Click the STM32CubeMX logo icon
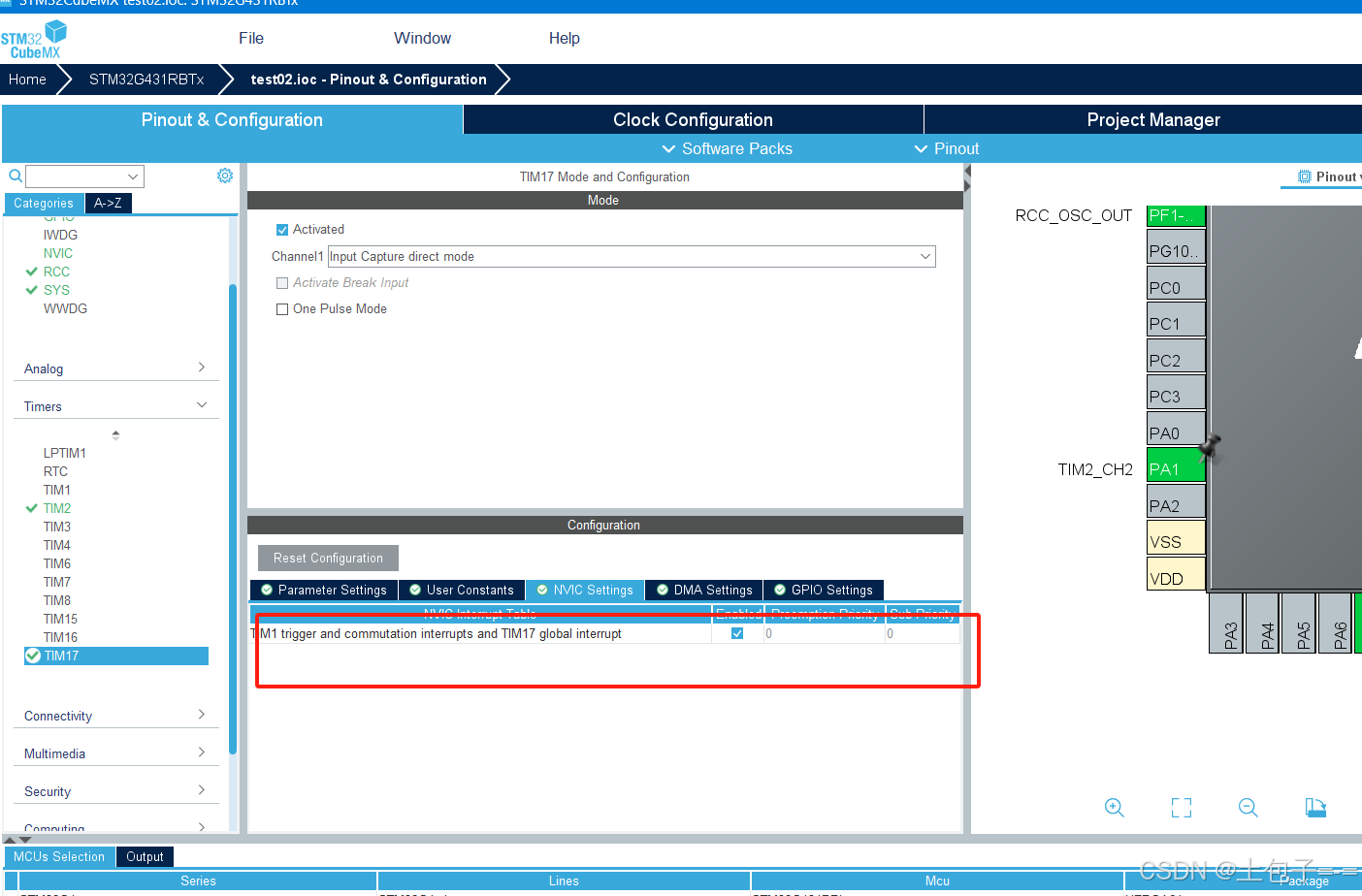 pos(34,40)
